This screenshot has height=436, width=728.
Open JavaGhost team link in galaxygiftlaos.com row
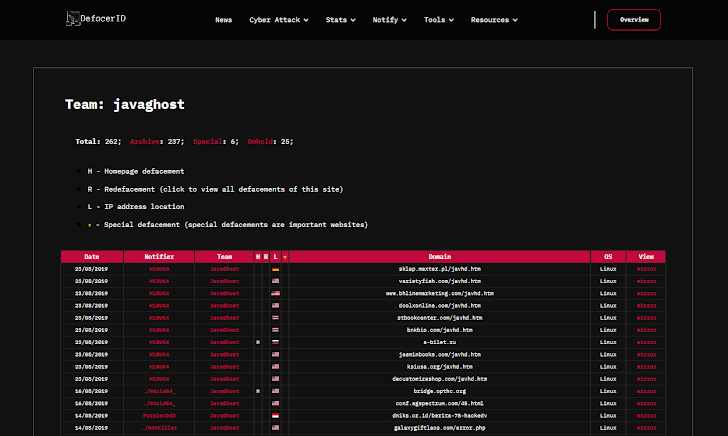(x=224, y=428)
